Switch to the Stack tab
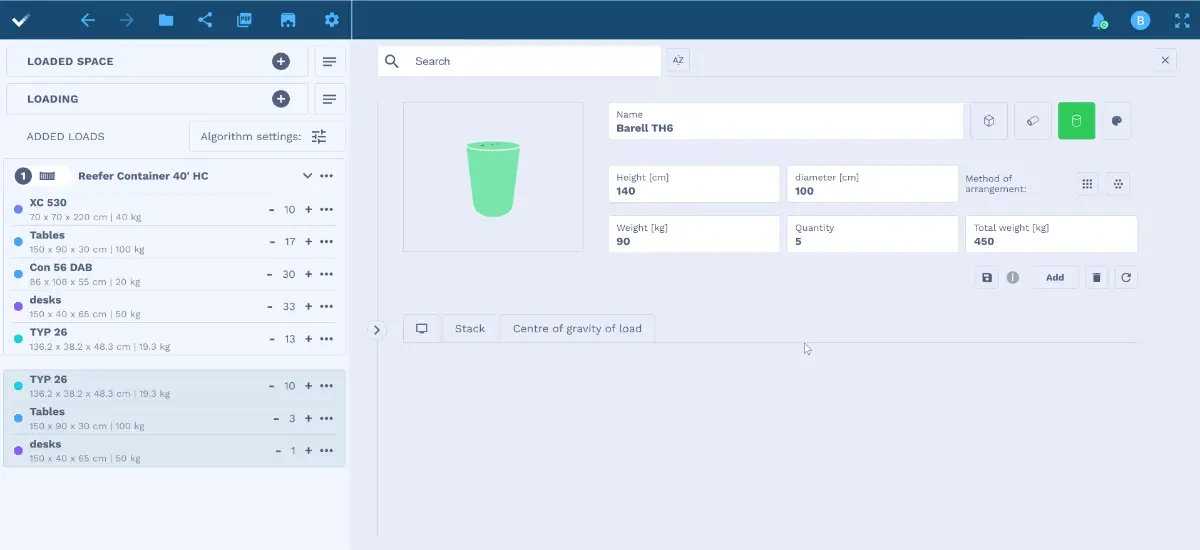The image size is (1200, 550). [469, 328]
